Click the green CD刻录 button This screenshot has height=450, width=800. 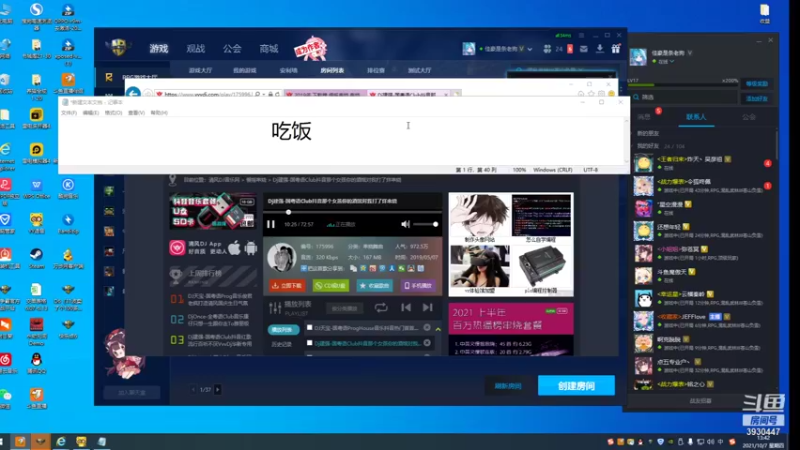(331, 286)
